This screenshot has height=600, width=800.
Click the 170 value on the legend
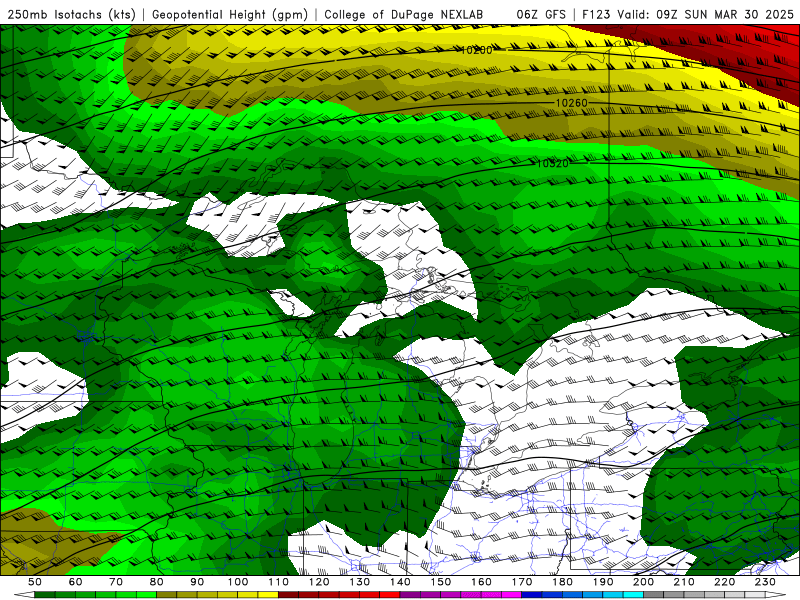[x=521, y=582]
